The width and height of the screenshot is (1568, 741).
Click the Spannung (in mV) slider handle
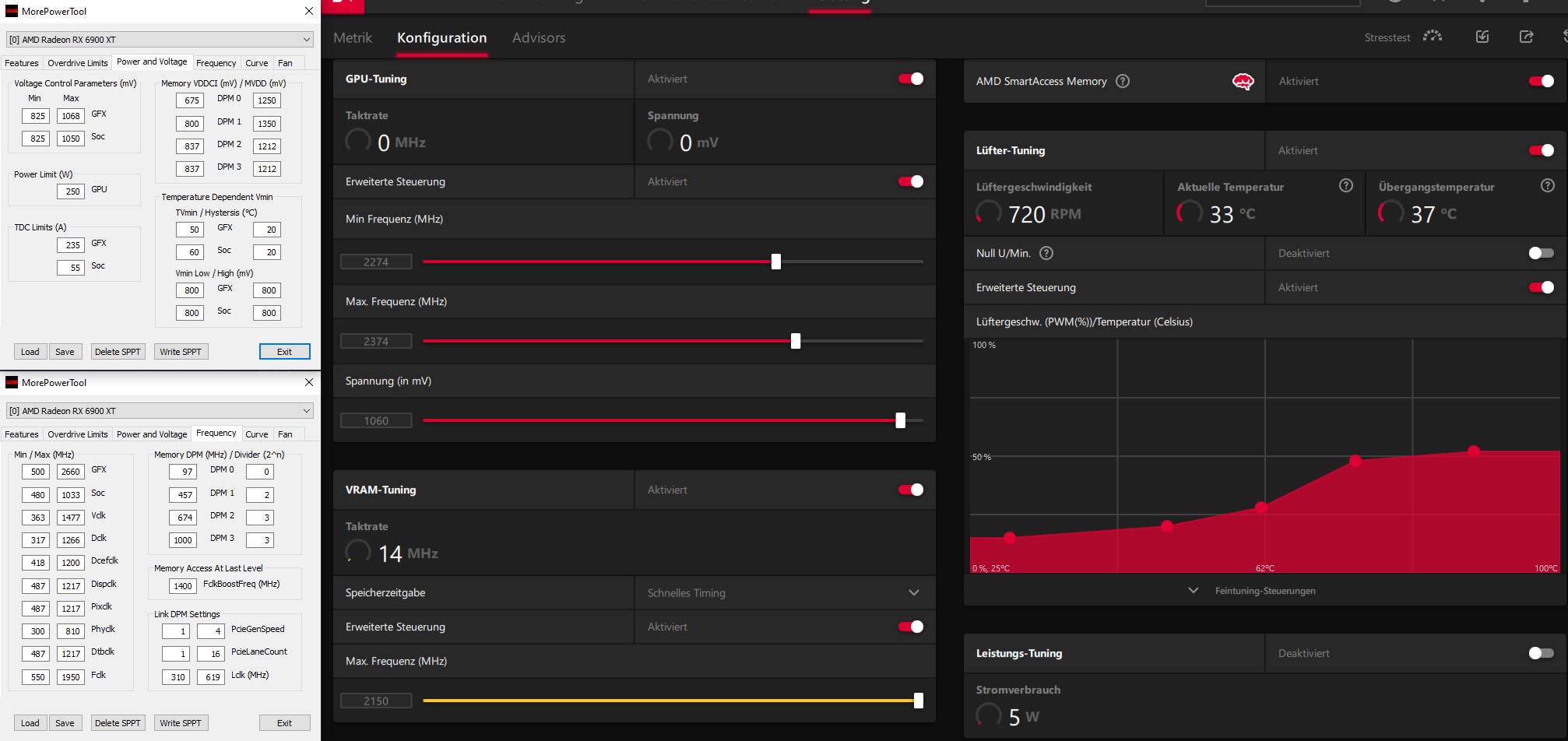pyautogui.click(x=901, y=420)
